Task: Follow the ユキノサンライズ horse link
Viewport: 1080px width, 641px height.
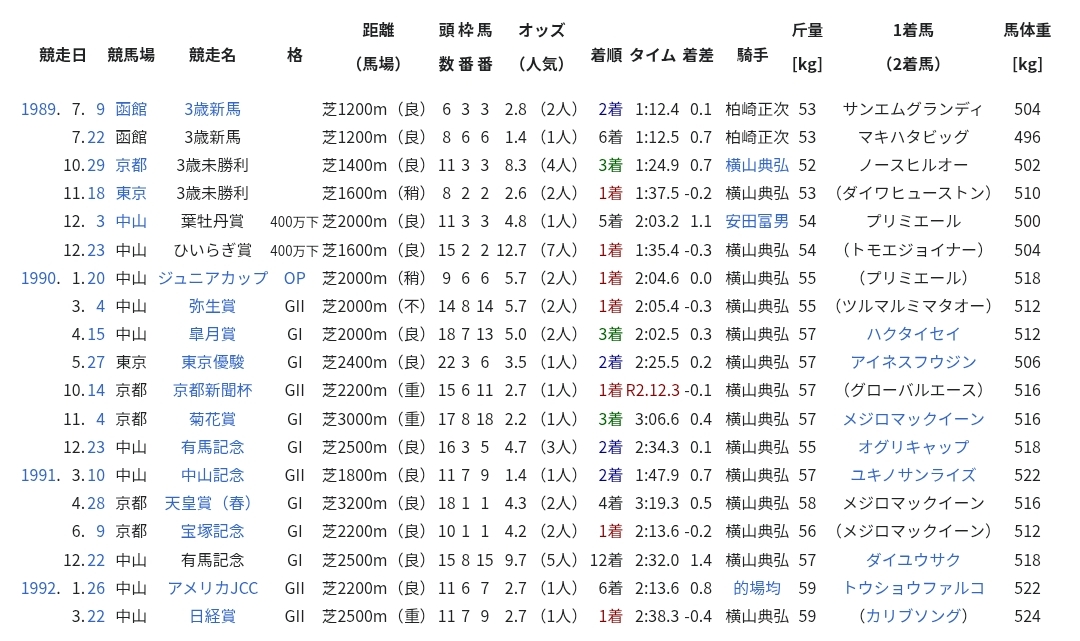Action: (913, 475)
